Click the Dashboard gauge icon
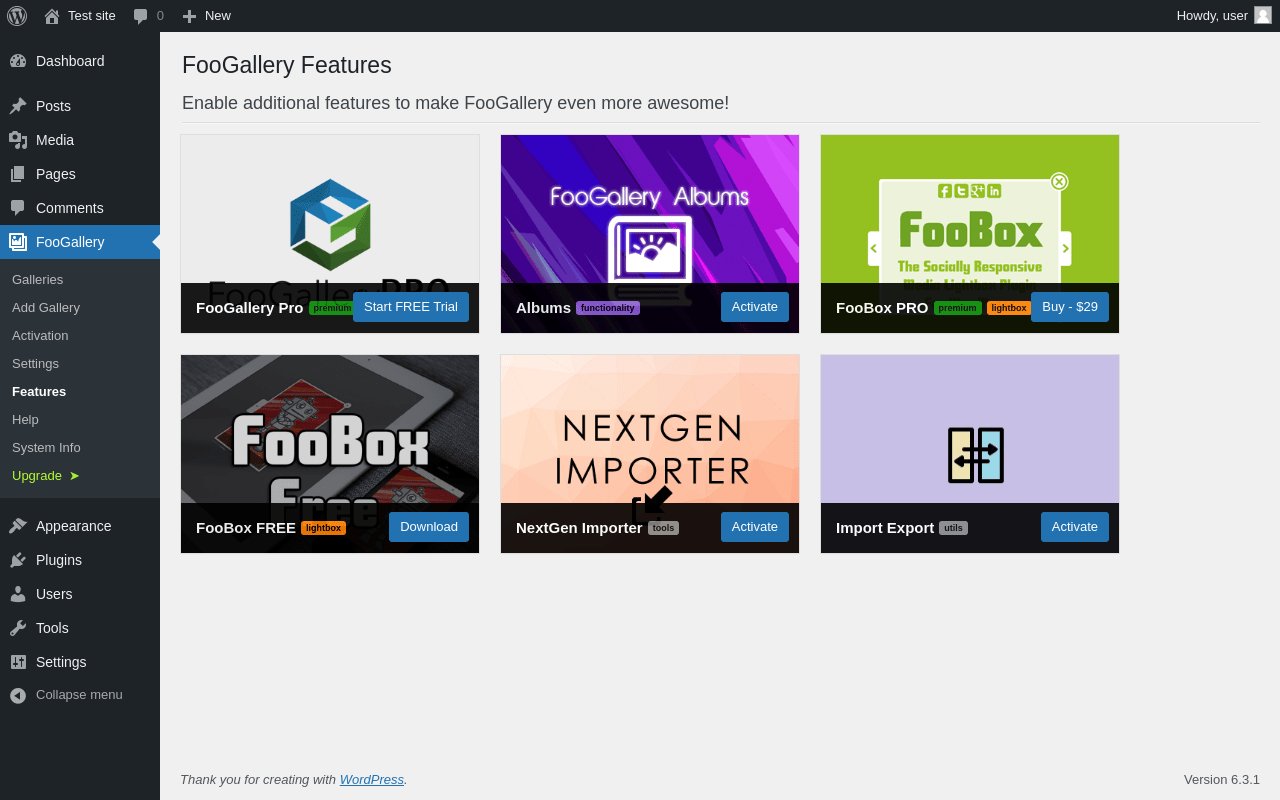Image resolution: width=1280 pixels, height=800 pixels. pyautogui.click(x=18, y=61)
